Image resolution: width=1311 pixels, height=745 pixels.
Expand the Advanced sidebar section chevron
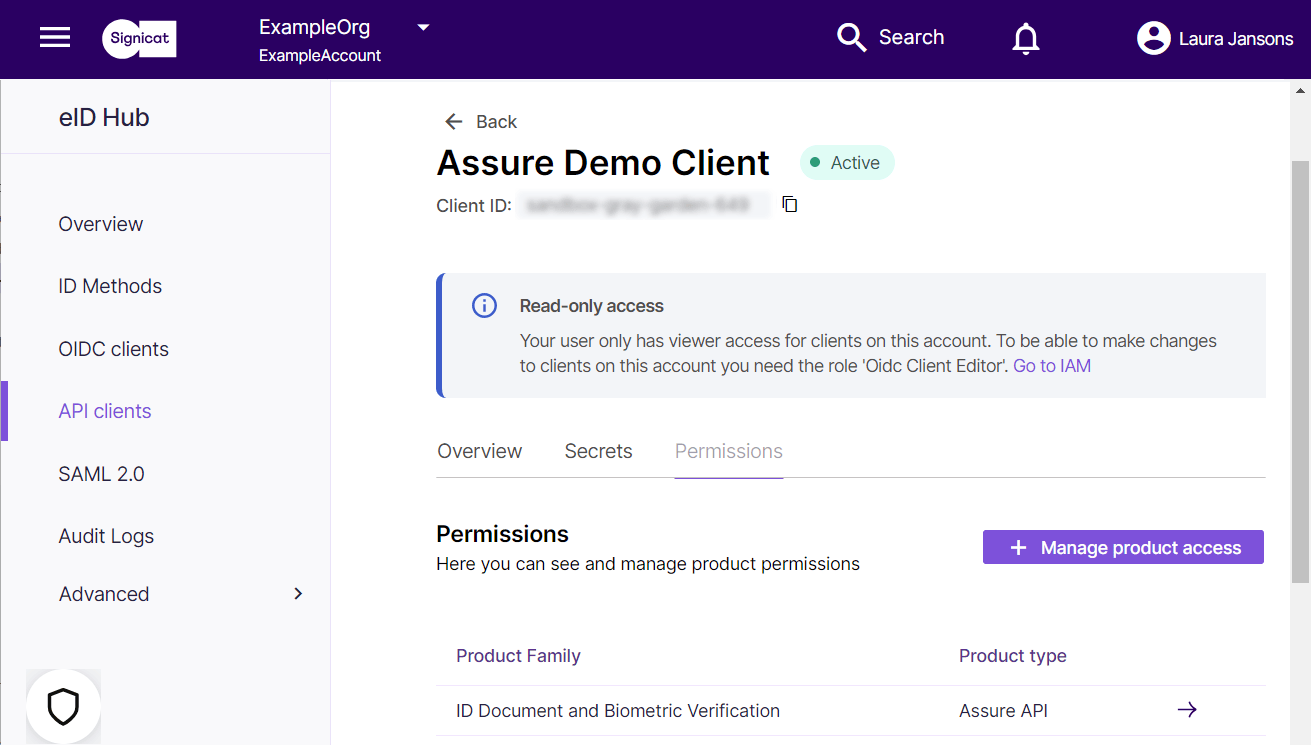coord(297,593)
